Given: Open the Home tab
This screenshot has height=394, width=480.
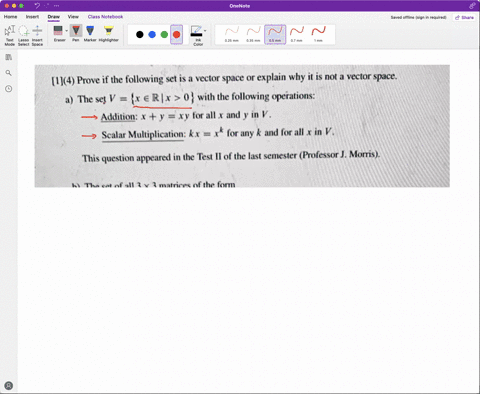Looking at the screenshot, I should click(x=11, y=17).
